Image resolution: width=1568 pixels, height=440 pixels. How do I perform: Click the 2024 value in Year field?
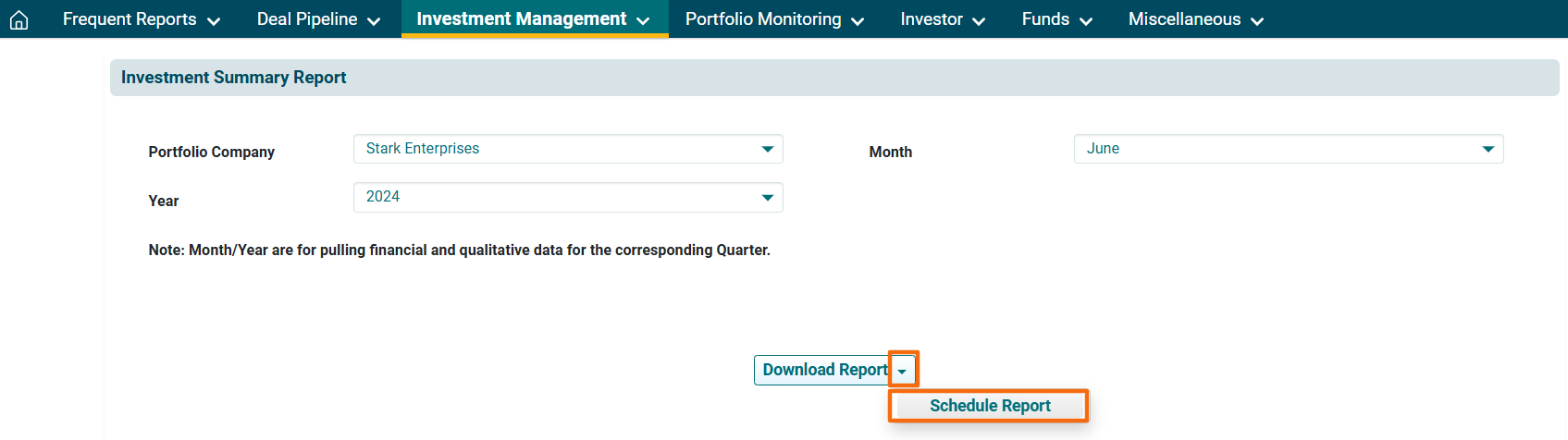click(x=383, y=197)
